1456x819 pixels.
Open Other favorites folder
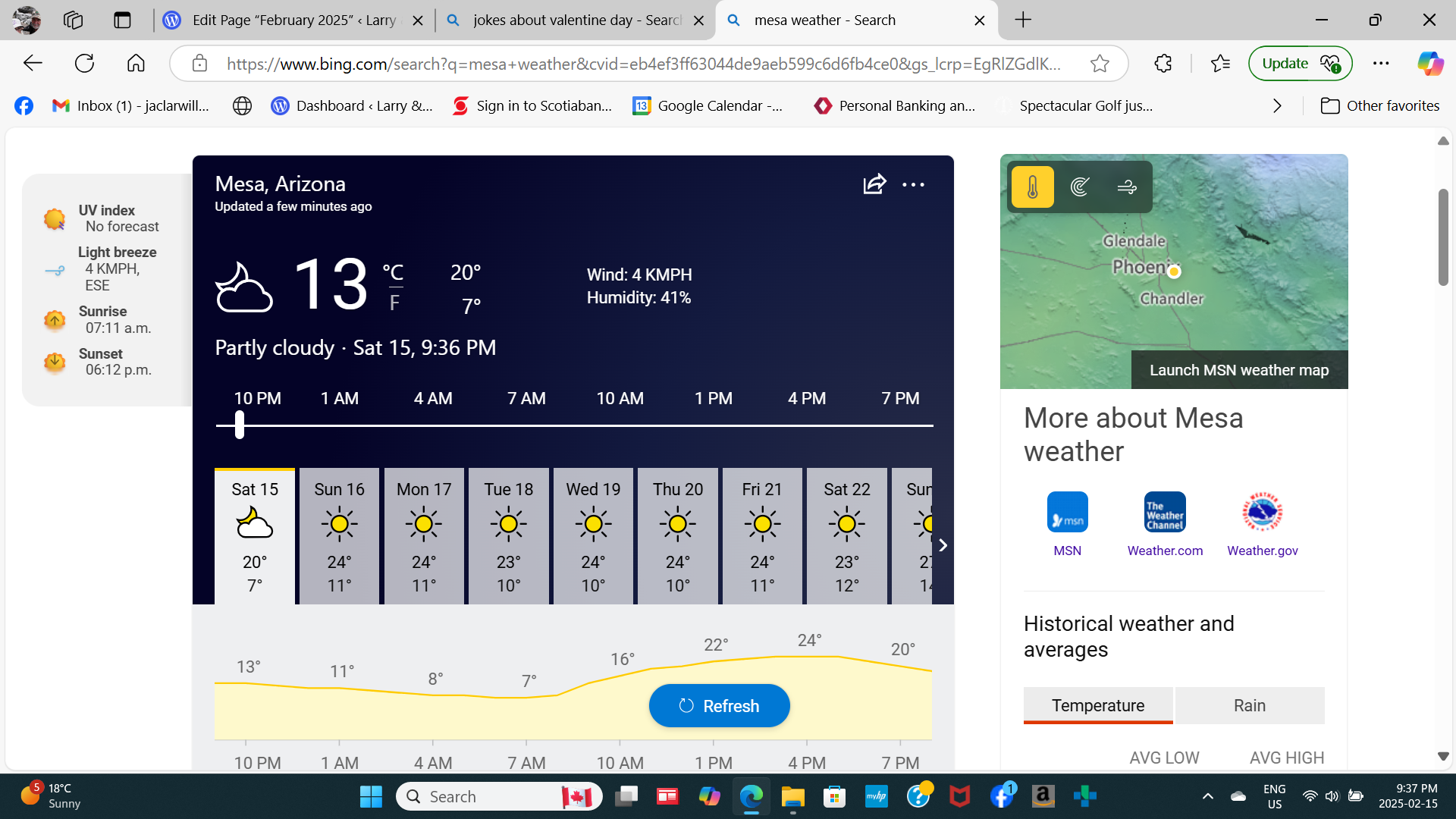(x=1380, y=106)
